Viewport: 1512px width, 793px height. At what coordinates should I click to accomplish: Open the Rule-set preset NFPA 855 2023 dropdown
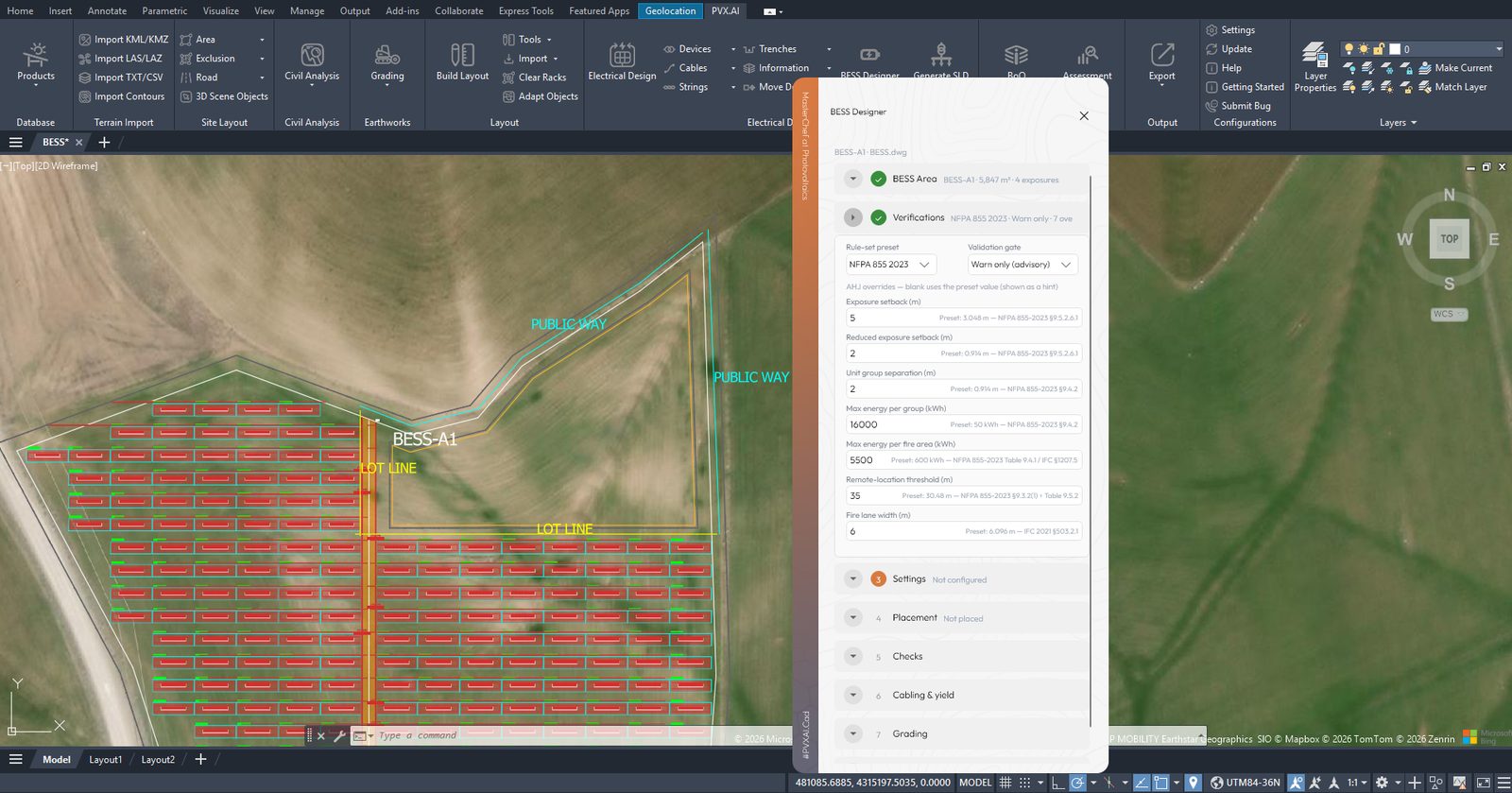[890, 265]
